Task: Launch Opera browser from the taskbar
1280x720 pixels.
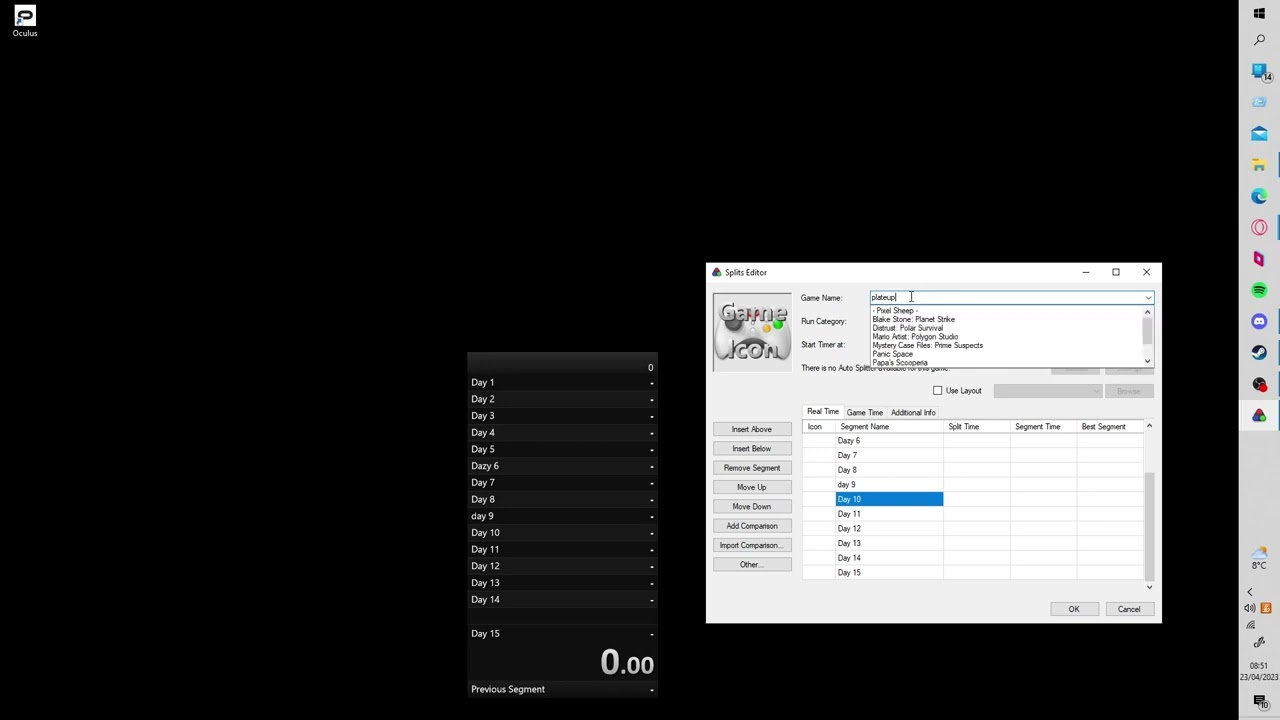Action: click(x=1259, y=227)
